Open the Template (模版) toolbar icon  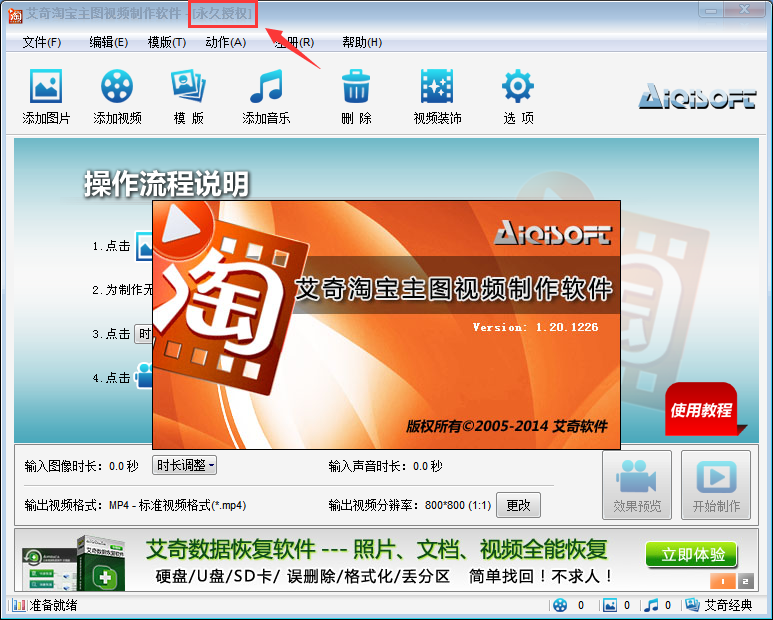[x=188, y=86]
